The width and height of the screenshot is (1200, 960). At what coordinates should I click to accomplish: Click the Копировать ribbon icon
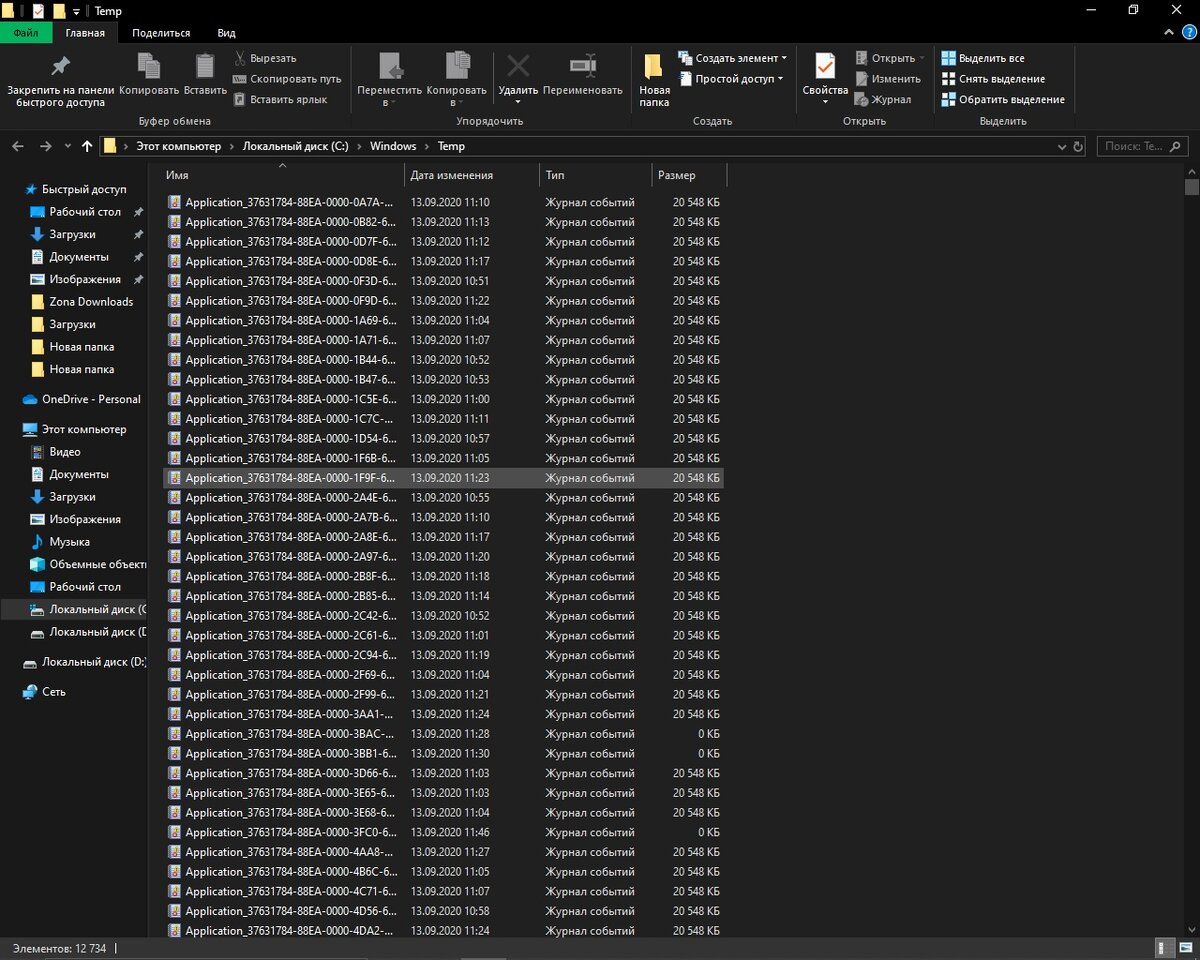click(x=149, y=76)
